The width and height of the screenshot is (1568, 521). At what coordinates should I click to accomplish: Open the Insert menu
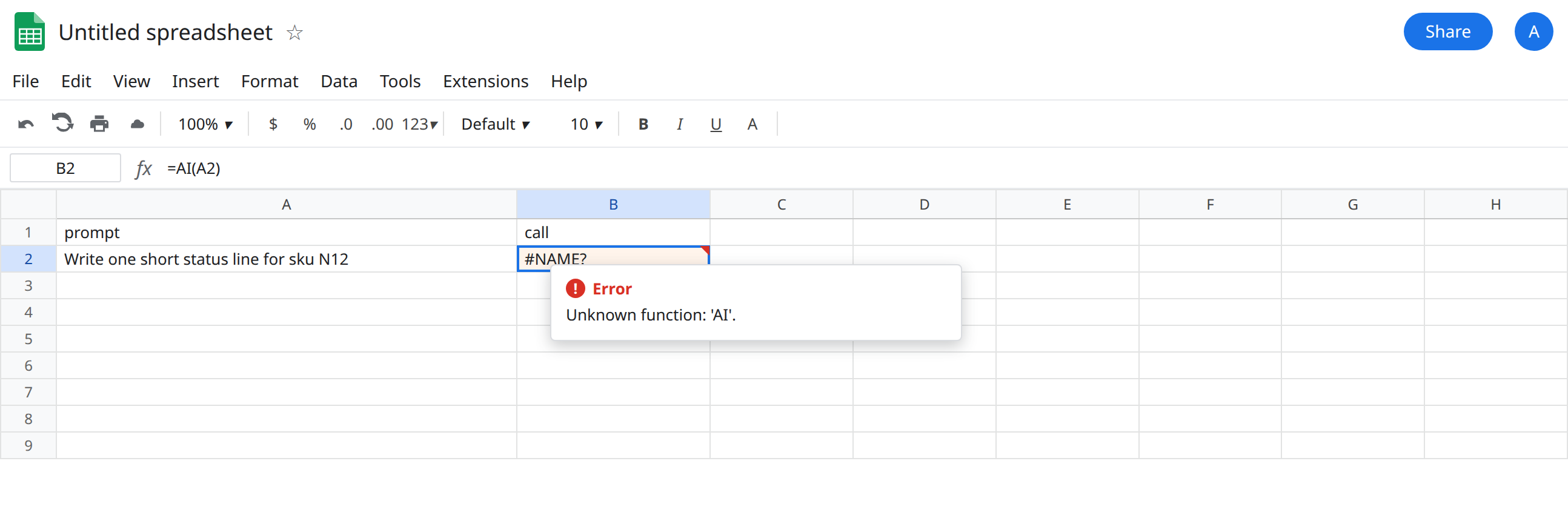[195, 81]
